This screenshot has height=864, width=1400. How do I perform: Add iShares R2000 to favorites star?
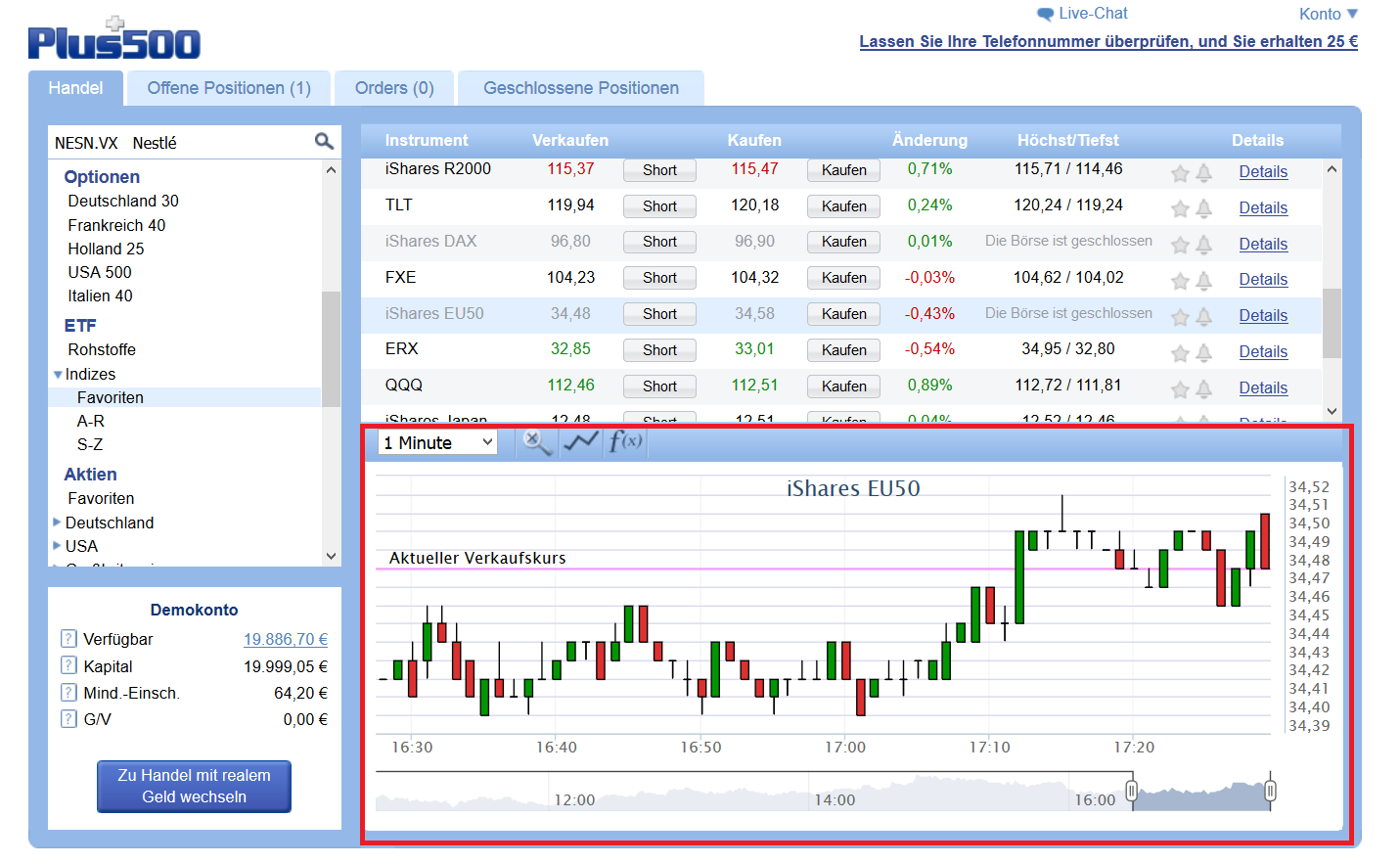(1180, 173)
